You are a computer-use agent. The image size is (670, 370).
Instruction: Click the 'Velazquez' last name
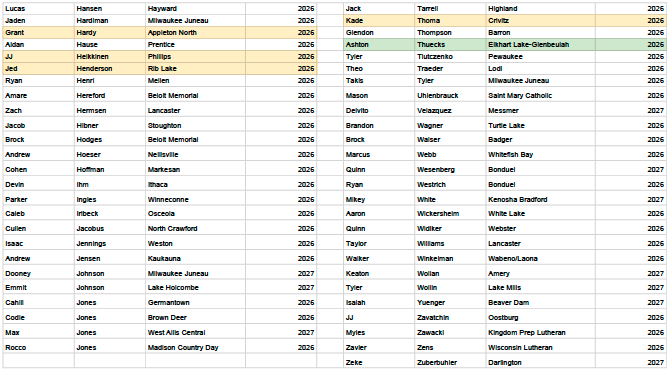[450, 110]
